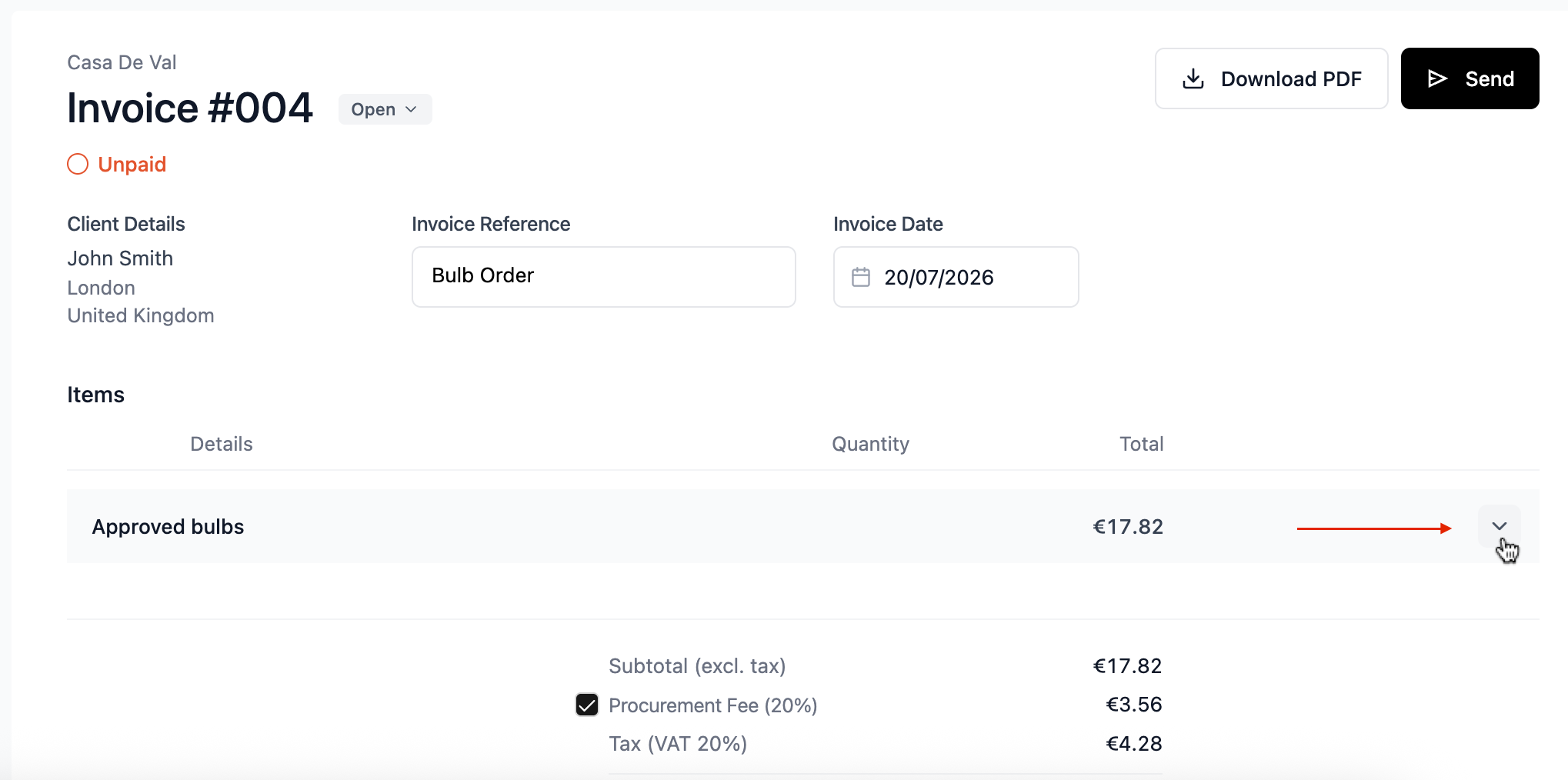Click the Unpaid status circle icon
This screenshot has width=1568, height=780.
click(x=78, y=164)
